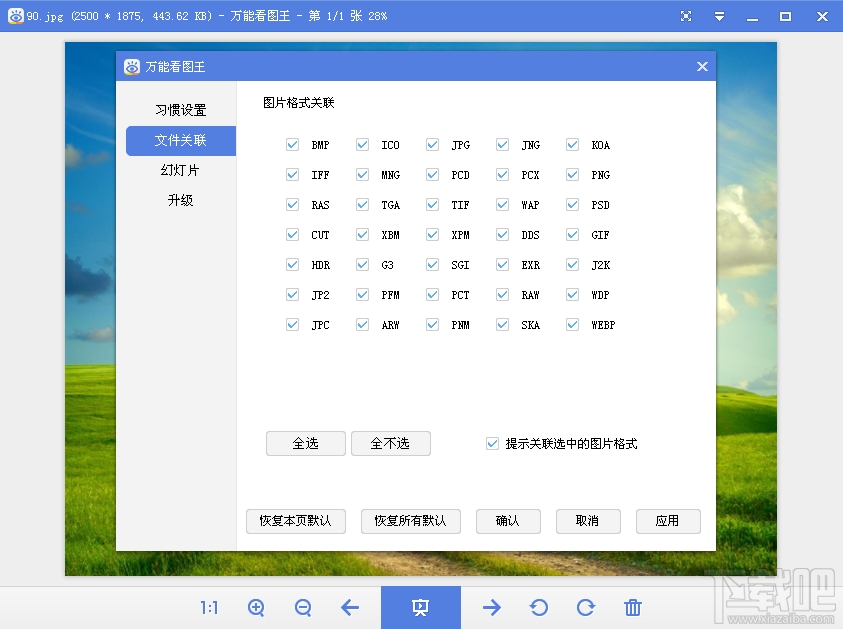Toggle the TGA format checkbox
The width and height of the screenshot is (843, 629).
point(362,205)
